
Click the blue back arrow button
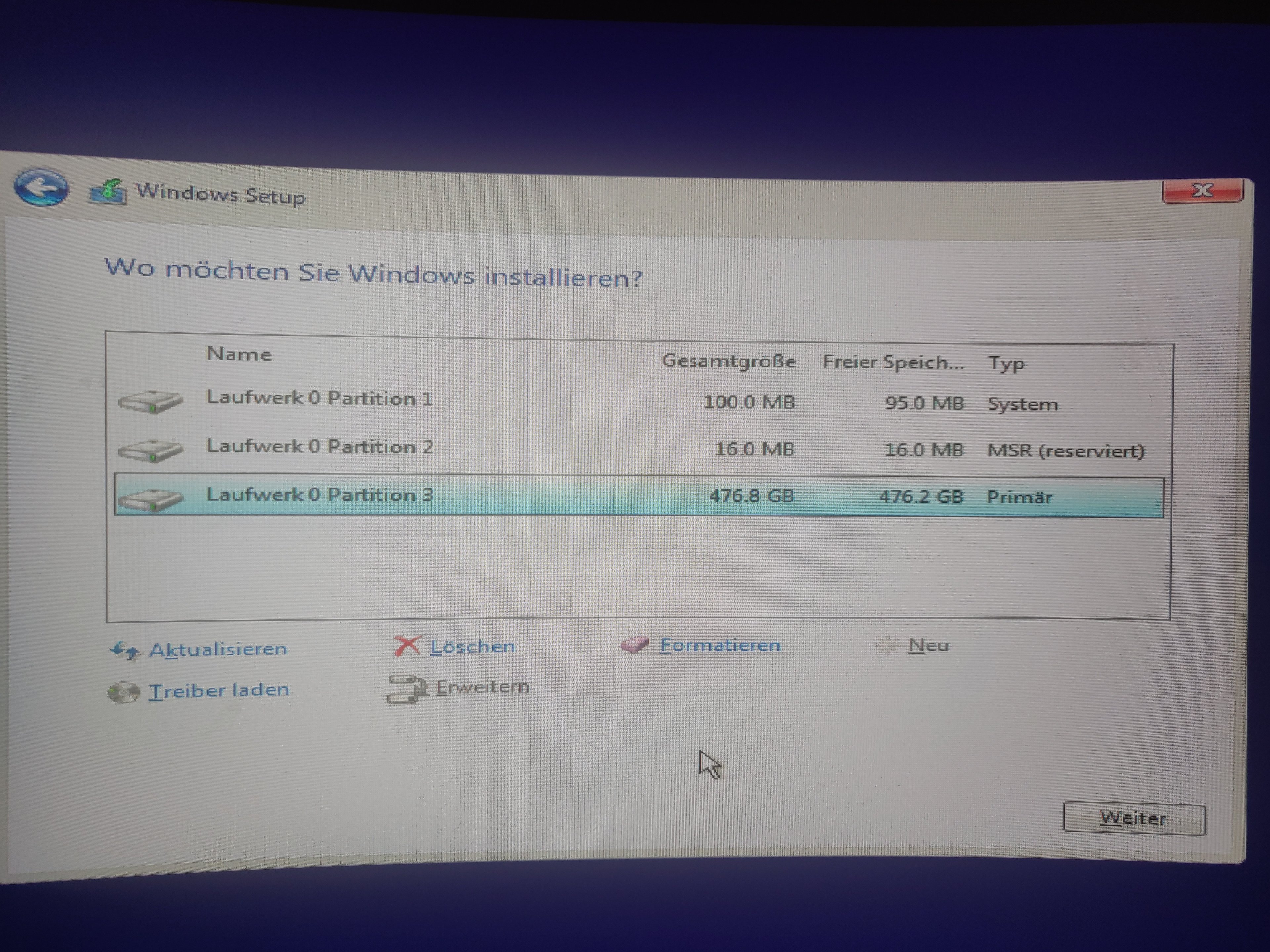(41, 187)
